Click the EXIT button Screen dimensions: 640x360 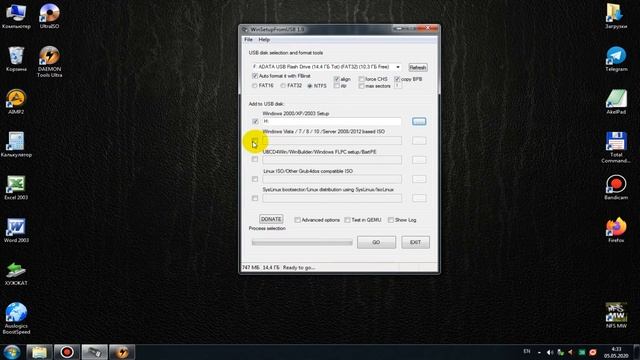(x=415, y=242)
